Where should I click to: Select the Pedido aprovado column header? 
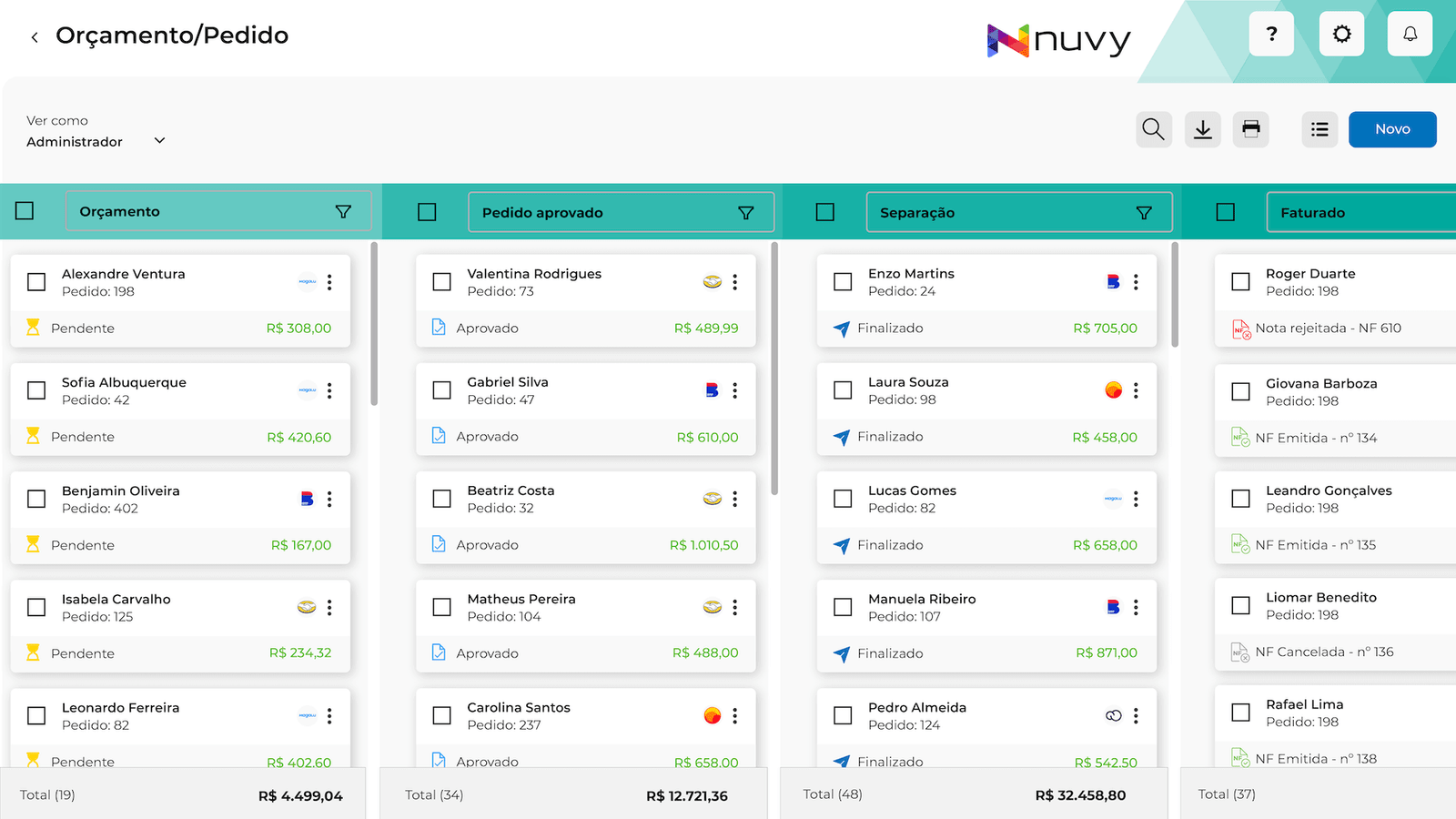coord(621,213)
